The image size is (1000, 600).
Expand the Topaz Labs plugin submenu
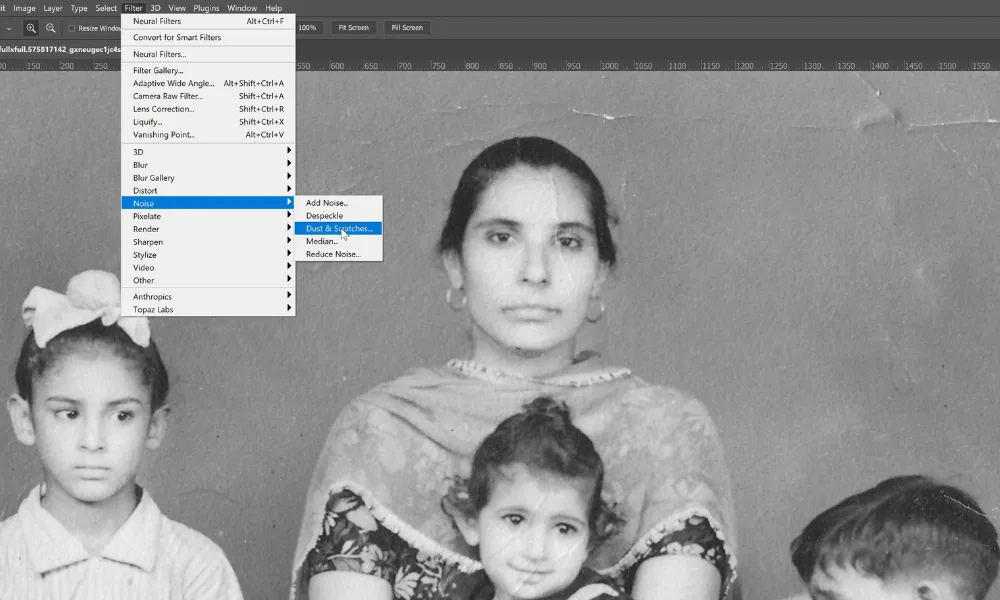208,309
